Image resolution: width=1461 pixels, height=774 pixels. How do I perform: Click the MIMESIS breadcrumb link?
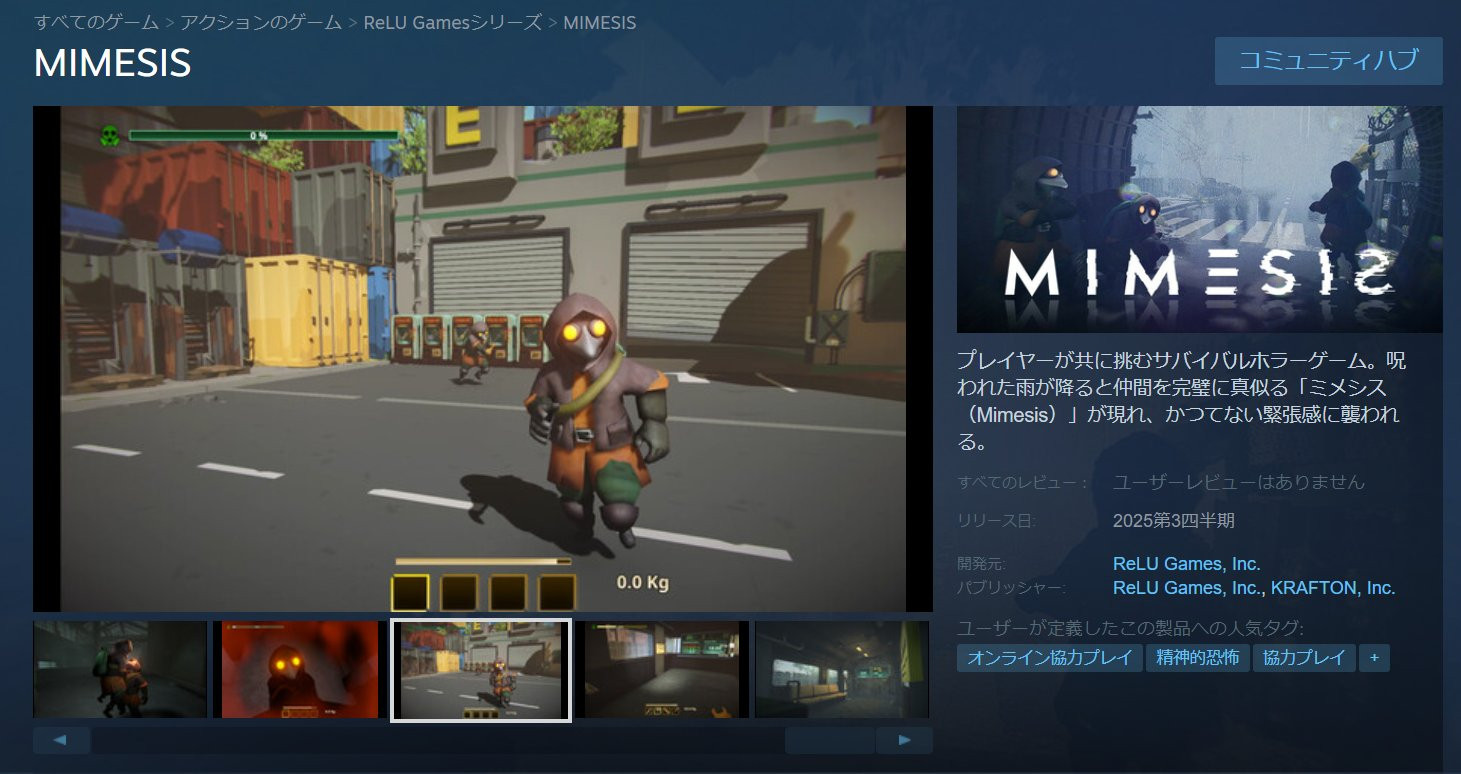pos(599,22)
